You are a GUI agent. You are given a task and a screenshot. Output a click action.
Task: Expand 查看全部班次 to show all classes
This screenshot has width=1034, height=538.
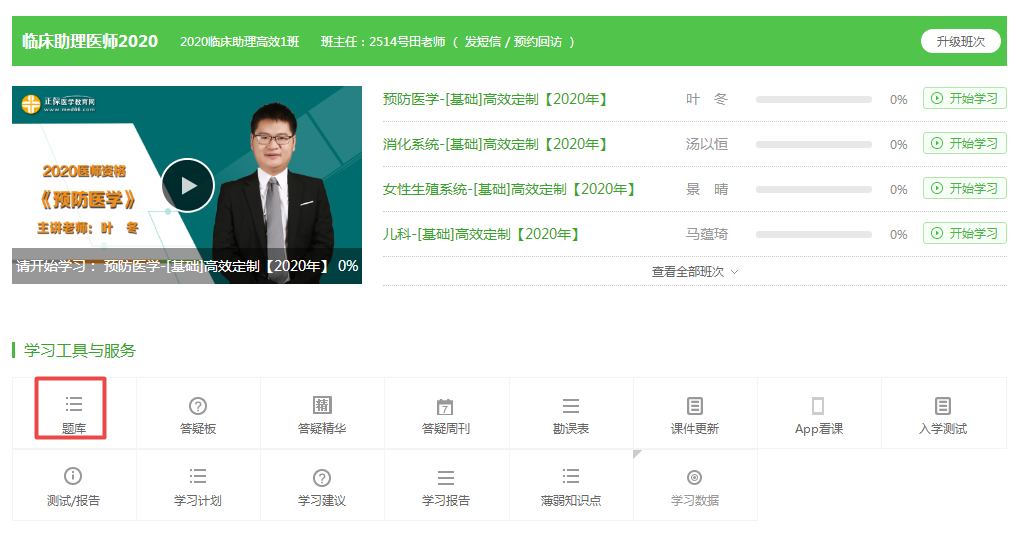pyautogui.click(x=695, y=271)
